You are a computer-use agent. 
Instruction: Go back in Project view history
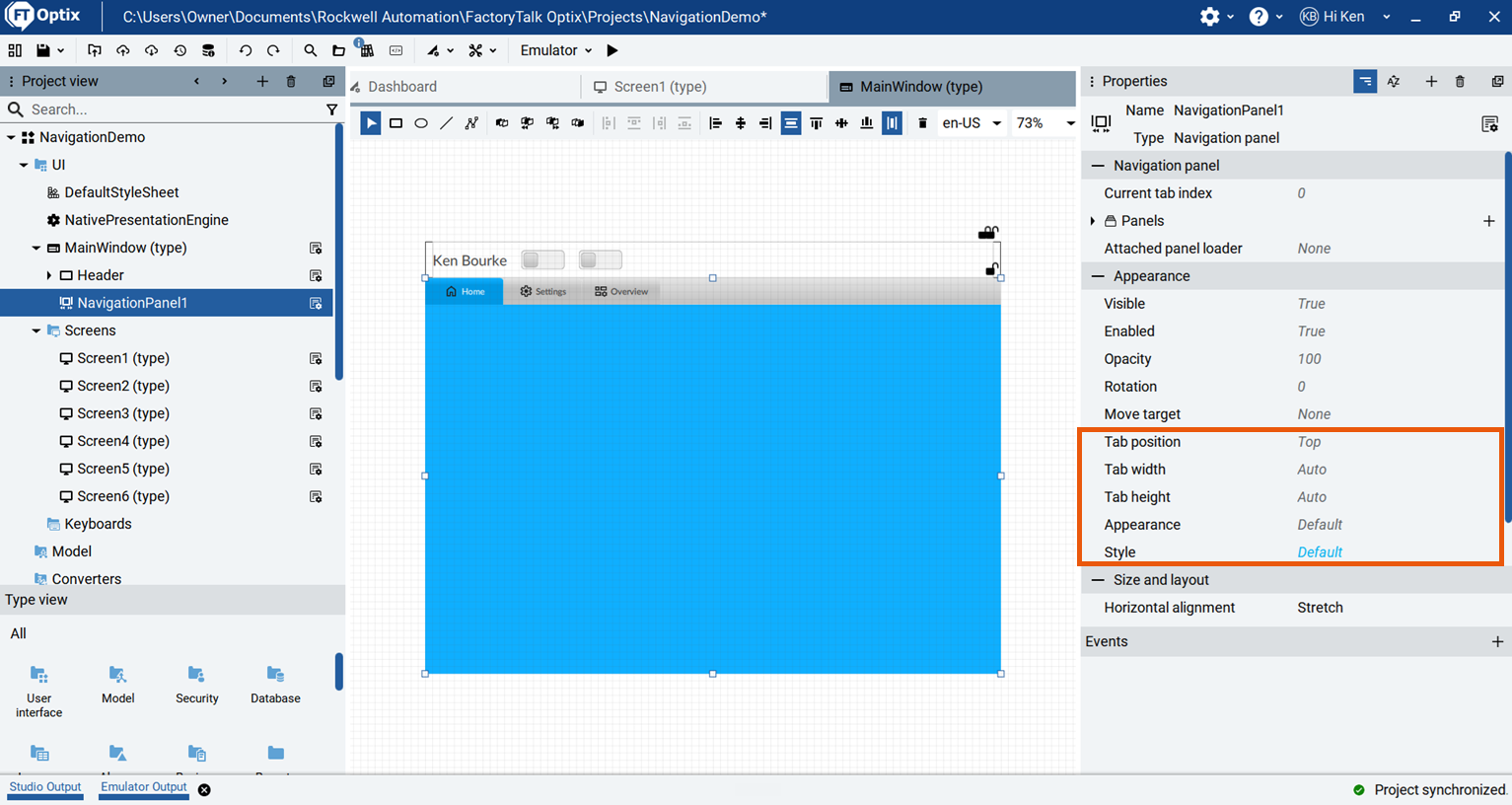click(x=196, y=81)
